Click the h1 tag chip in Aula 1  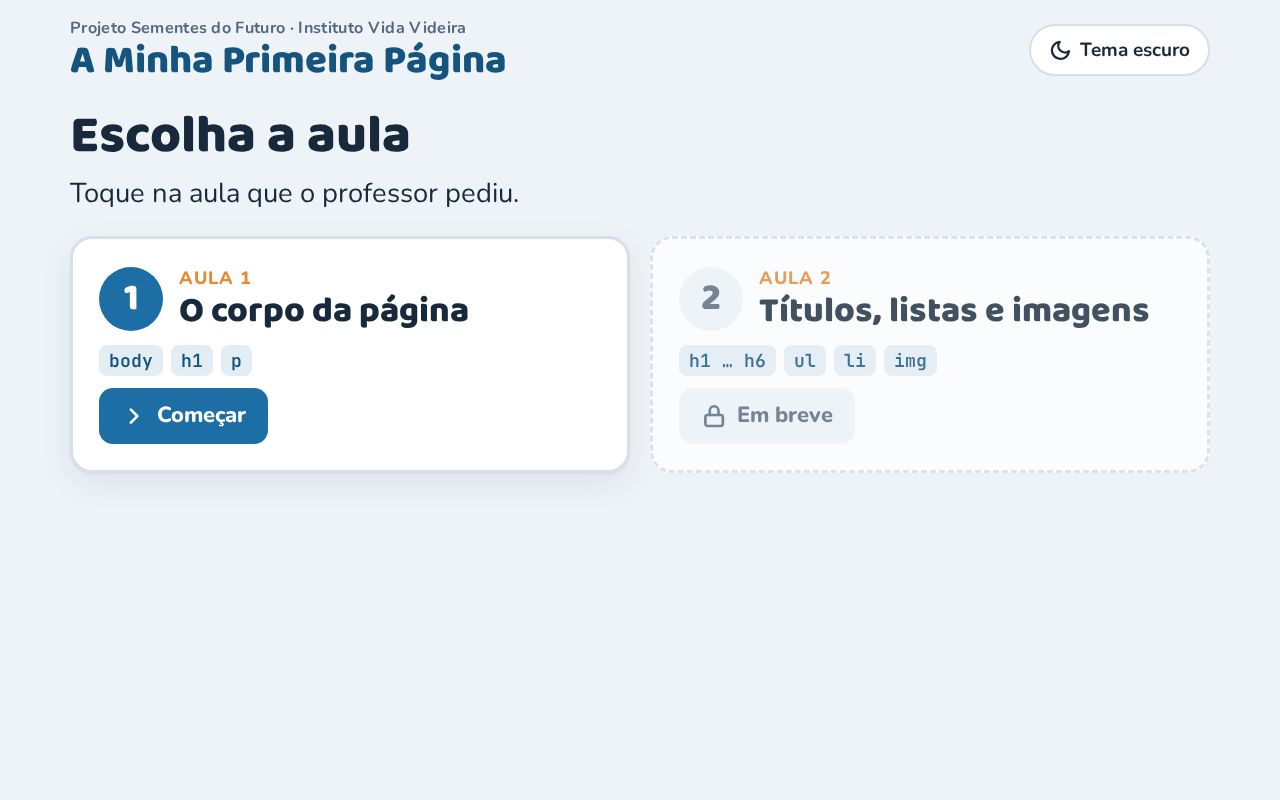pos(192,361)
